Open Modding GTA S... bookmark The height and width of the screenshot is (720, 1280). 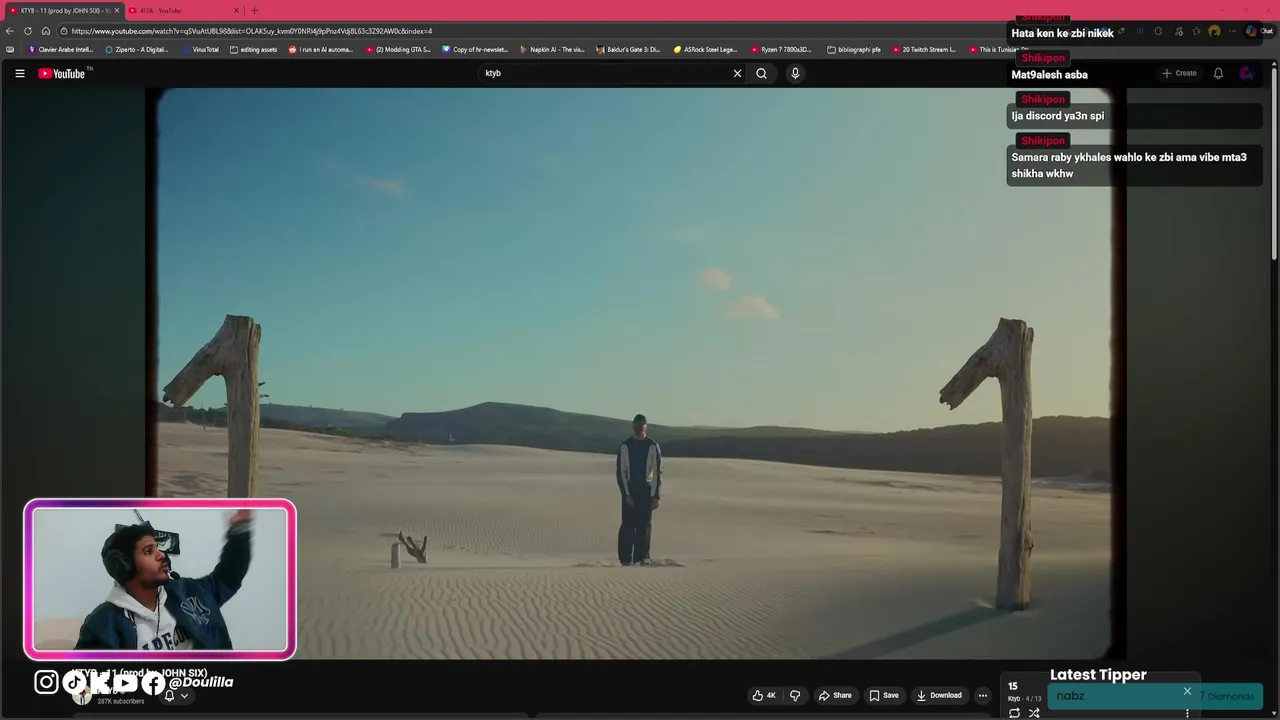tap(398, 49)
